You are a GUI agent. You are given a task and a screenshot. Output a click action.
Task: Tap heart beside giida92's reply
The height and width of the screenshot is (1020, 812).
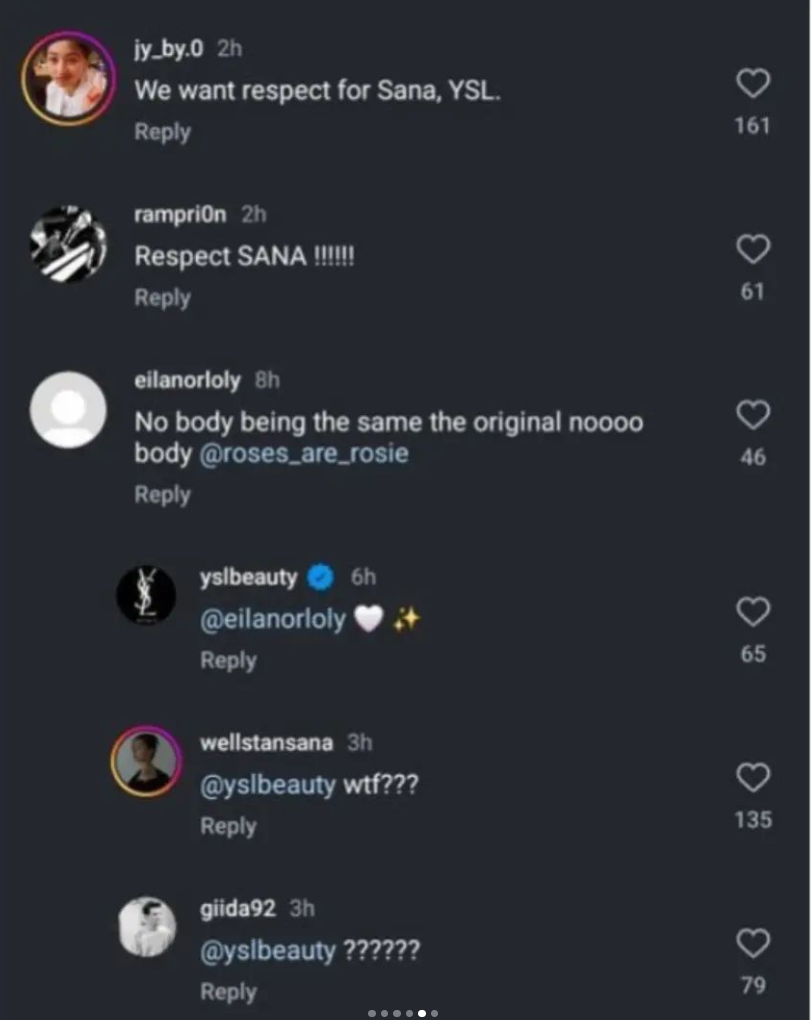coord(752,943)
